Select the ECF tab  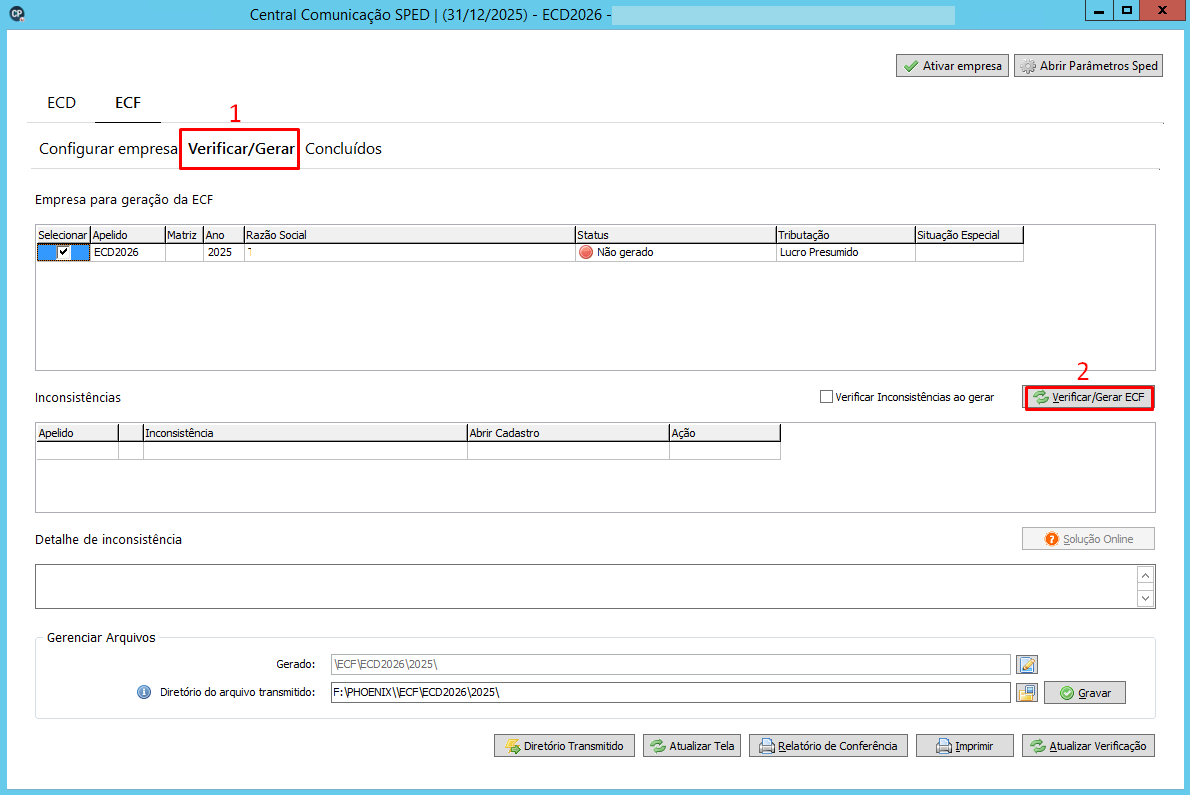pos(128,102)
